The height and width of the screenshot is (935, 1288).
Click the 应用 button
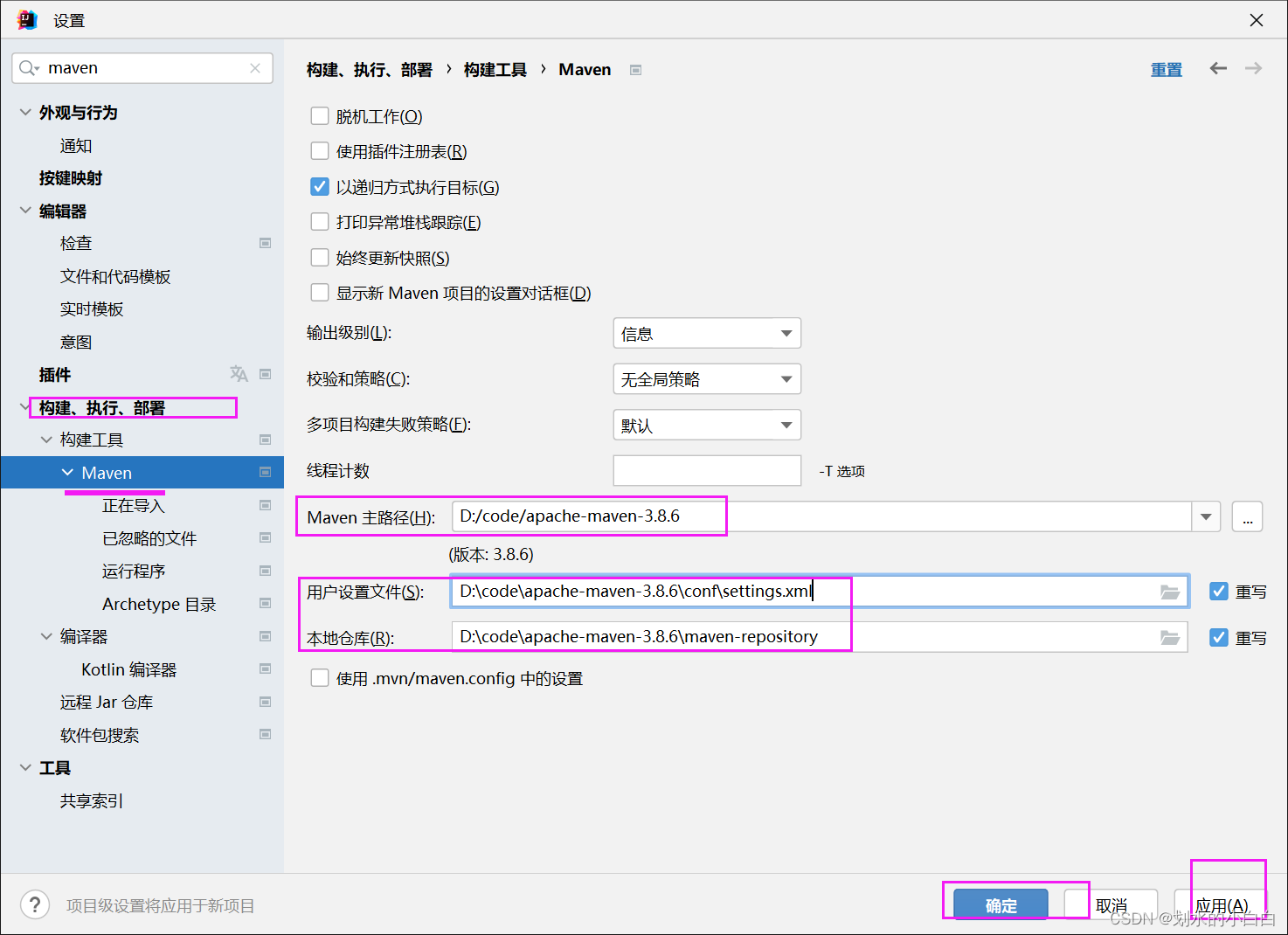[1222, 905]
